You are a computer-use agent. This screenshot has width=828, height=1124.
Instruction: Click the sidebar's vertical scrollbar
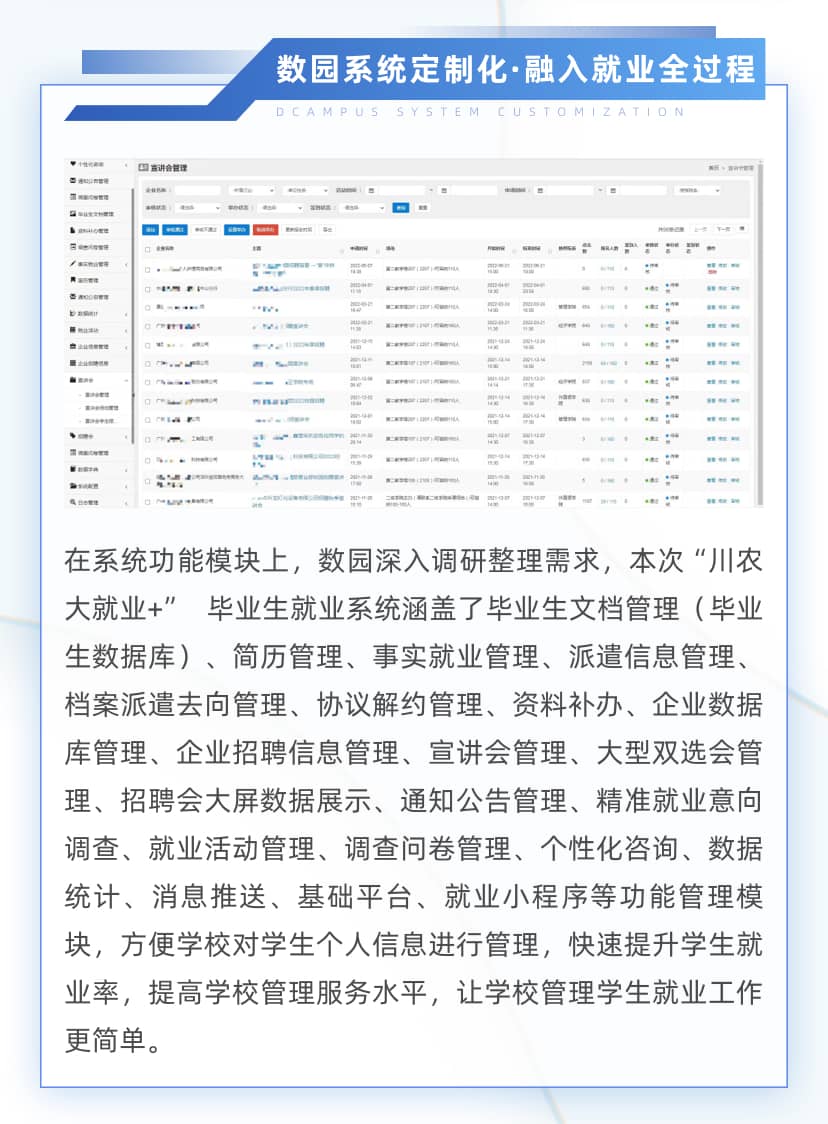[133, 315]
